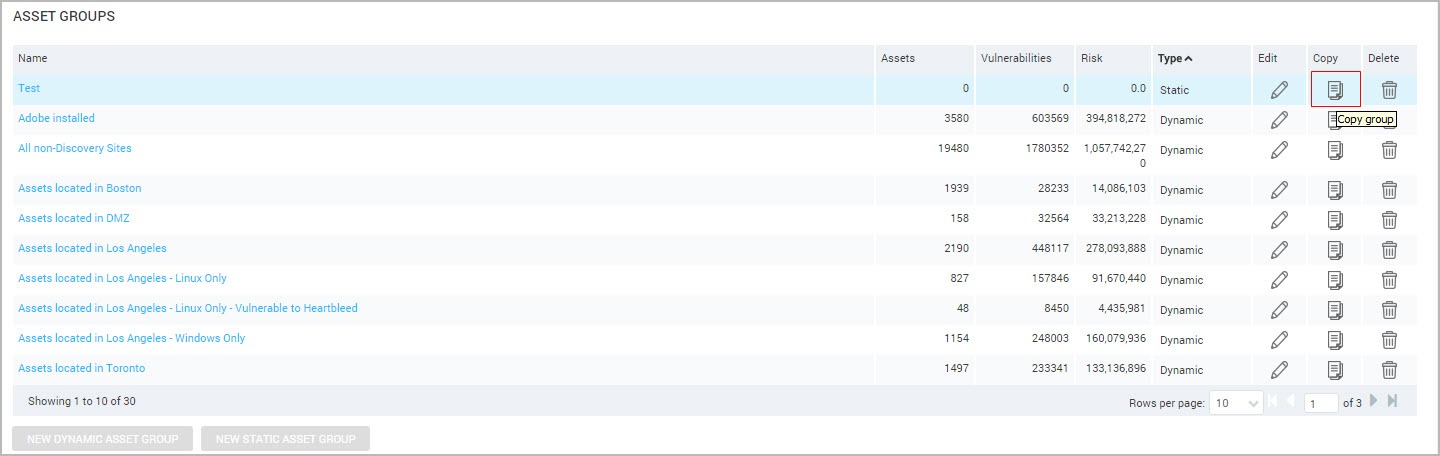Screen dimensions: 1440x456
Task: Open the Adobe installed group link
Action: point(56,118)
